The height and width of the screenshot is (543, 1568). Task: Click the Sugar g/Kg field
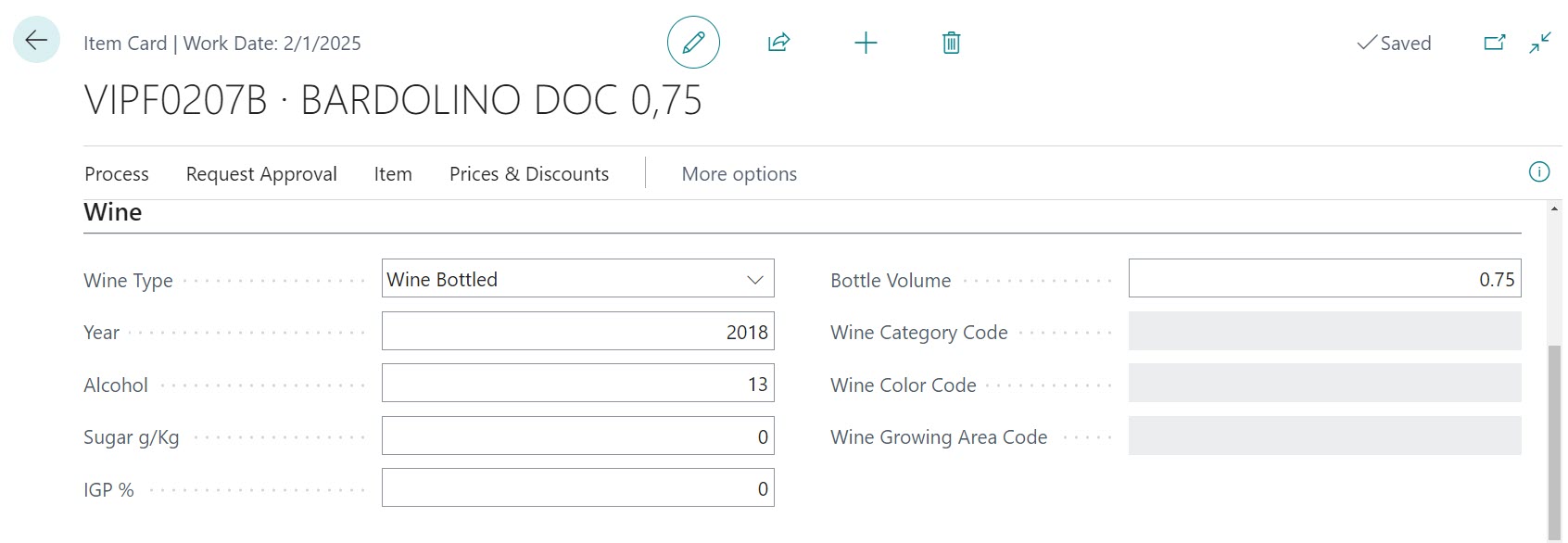pos(577,436)
